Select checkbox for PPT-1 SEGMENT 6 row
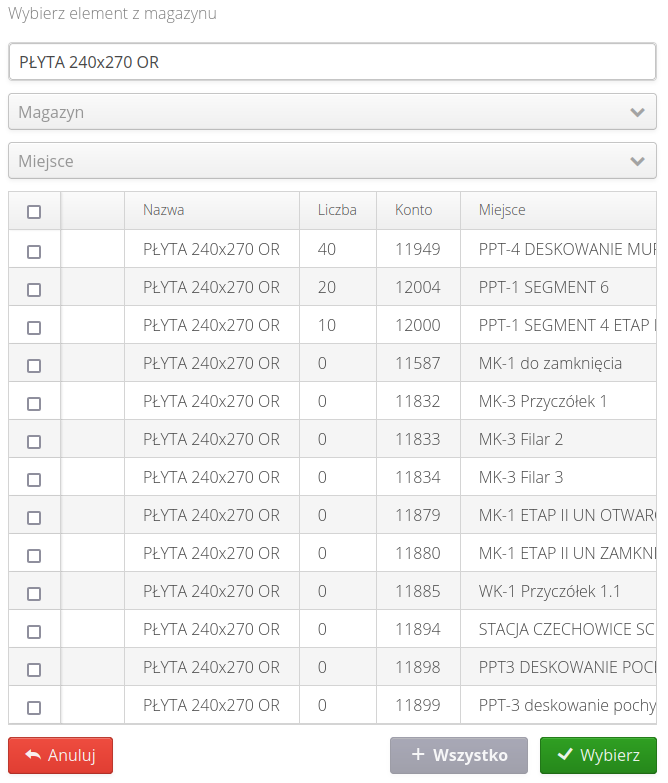The width and height of the screenshot is (668, 783). click(x=34, y=289)
